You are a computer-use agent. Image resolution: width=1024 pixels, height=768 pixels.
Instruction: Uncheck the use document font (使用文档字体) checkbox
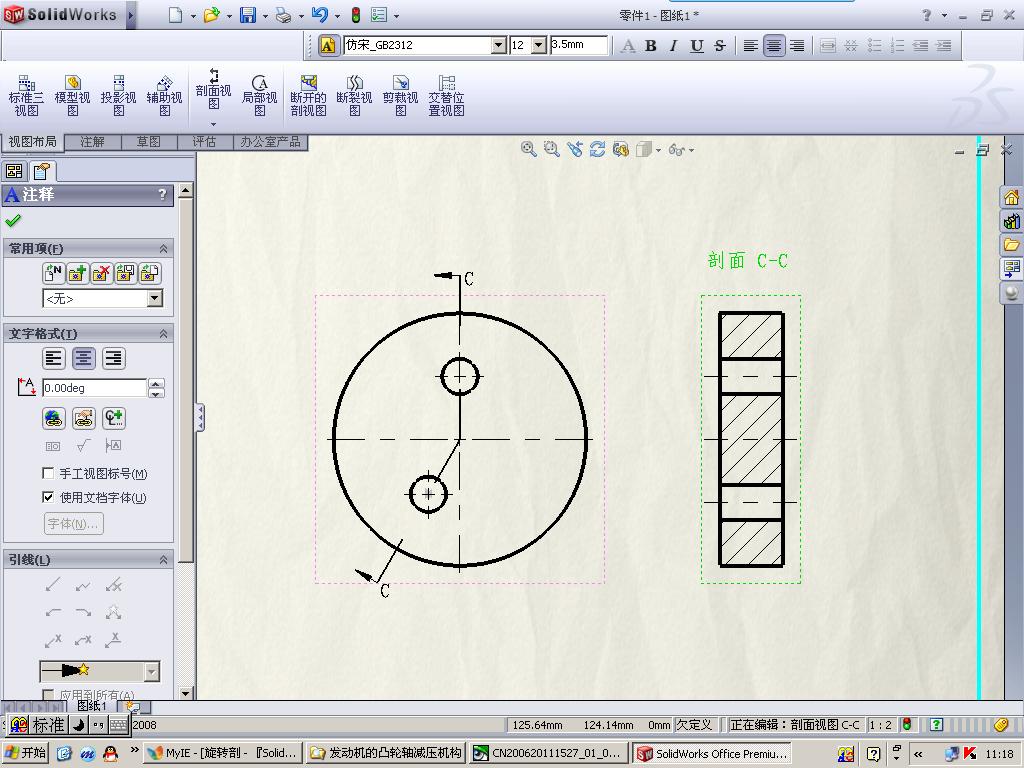(48, 497)
